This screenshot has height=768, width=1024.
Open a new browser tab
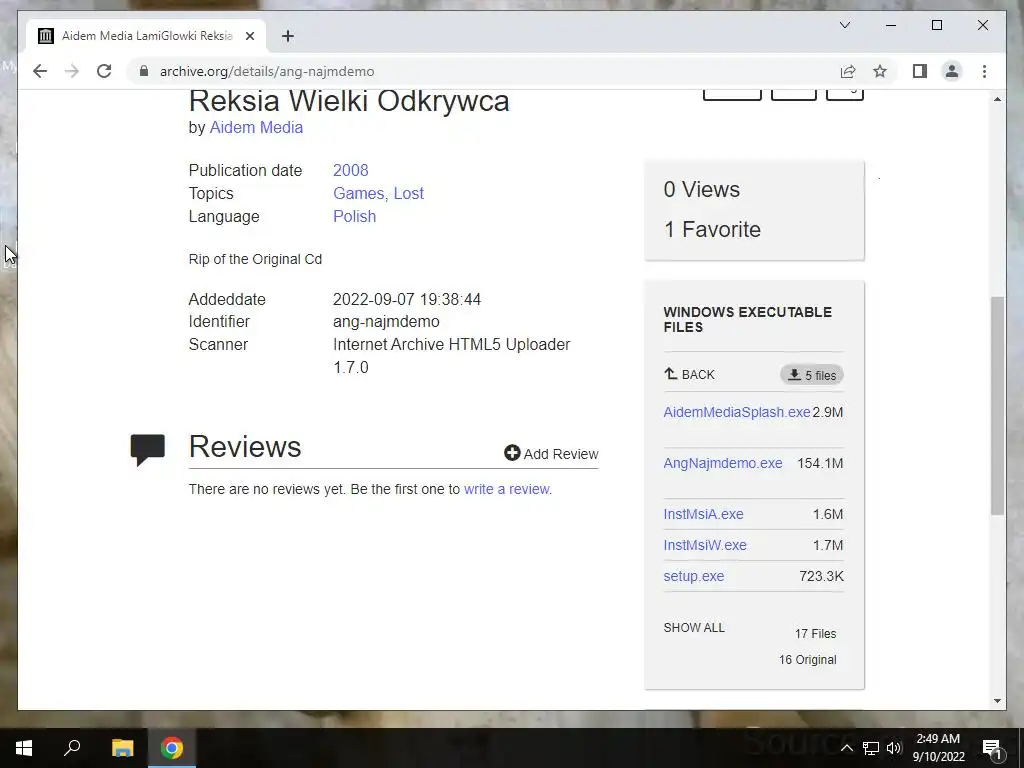tap(287, 36)
